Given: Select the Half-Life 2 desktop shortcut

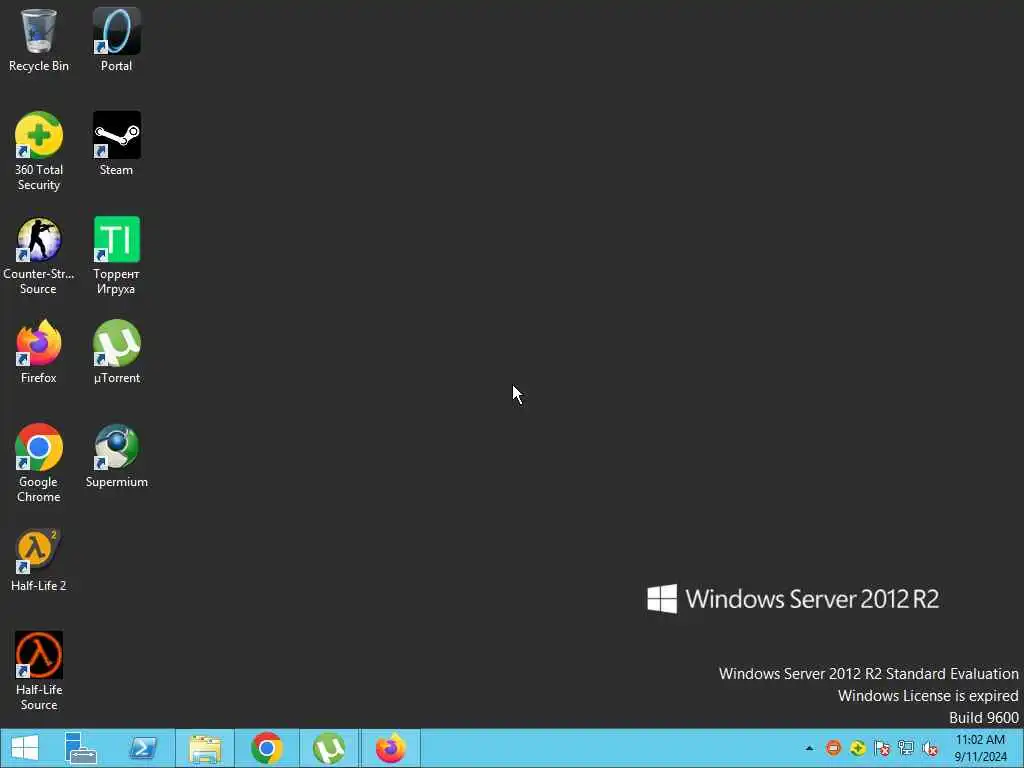Looking at the screenshot, I should pyautogui.click(x=39, y=551).
